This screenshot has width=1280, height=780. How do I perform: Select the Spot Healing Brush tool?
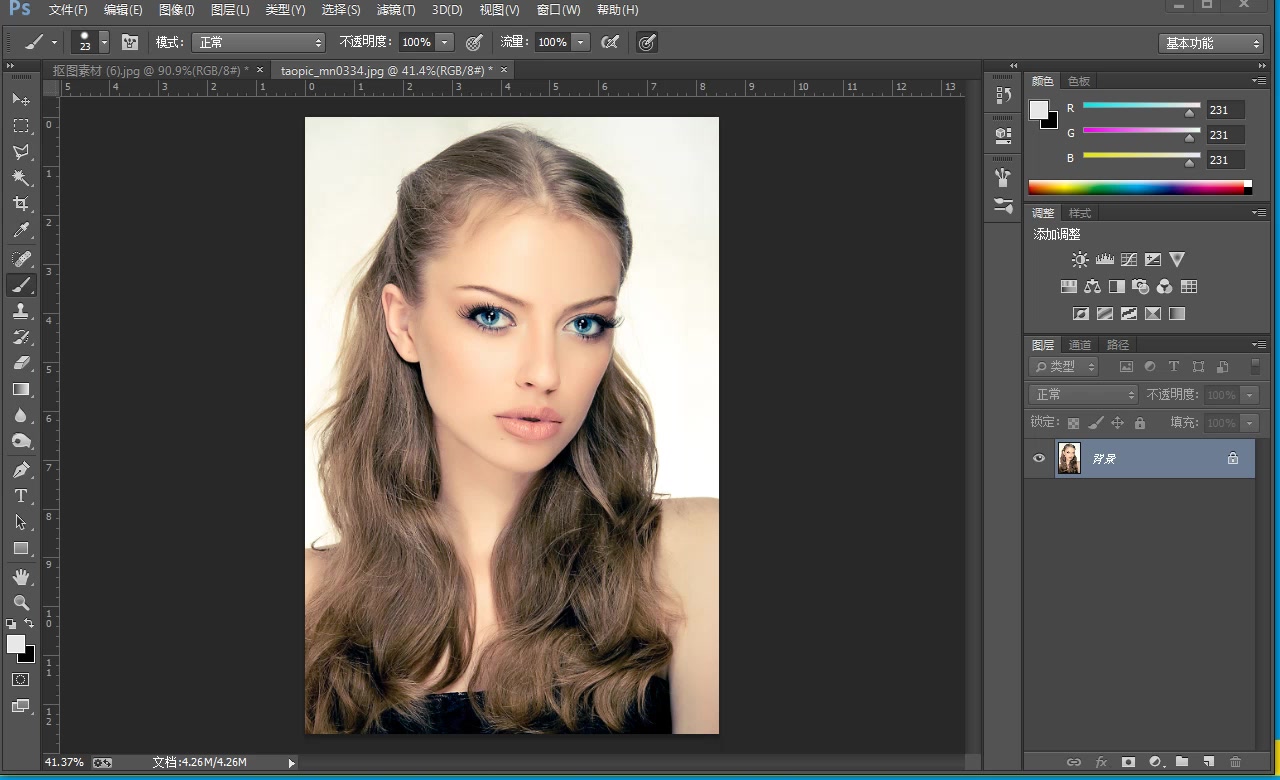point(21,259)
